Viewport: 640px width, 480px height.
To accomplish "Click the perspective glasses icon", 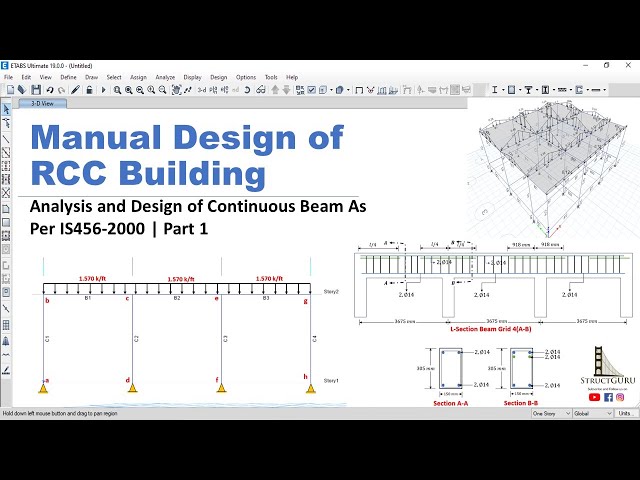I will (261, 90).
